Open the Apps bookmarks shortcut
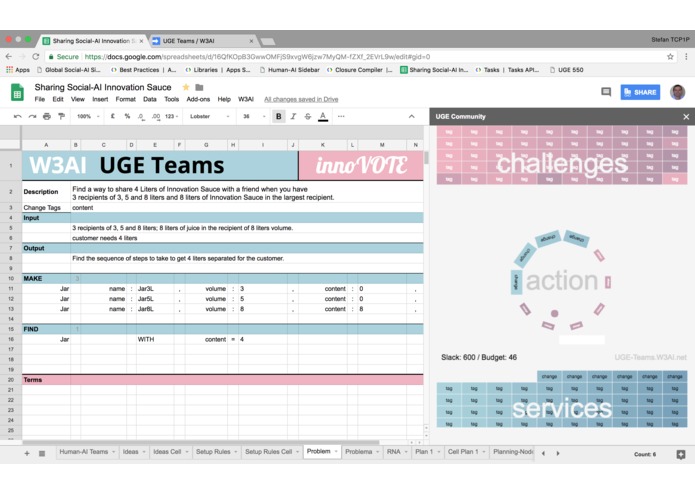This screenshot has width=695, height=494. point(18,70)
